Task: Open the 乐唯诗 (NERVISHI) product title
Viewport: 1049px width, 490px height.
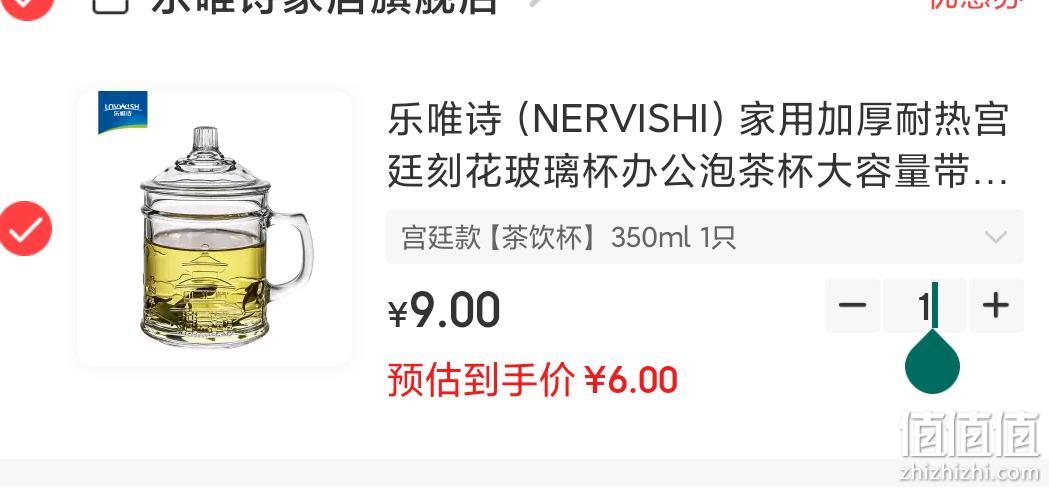Action: click(698, 146)
